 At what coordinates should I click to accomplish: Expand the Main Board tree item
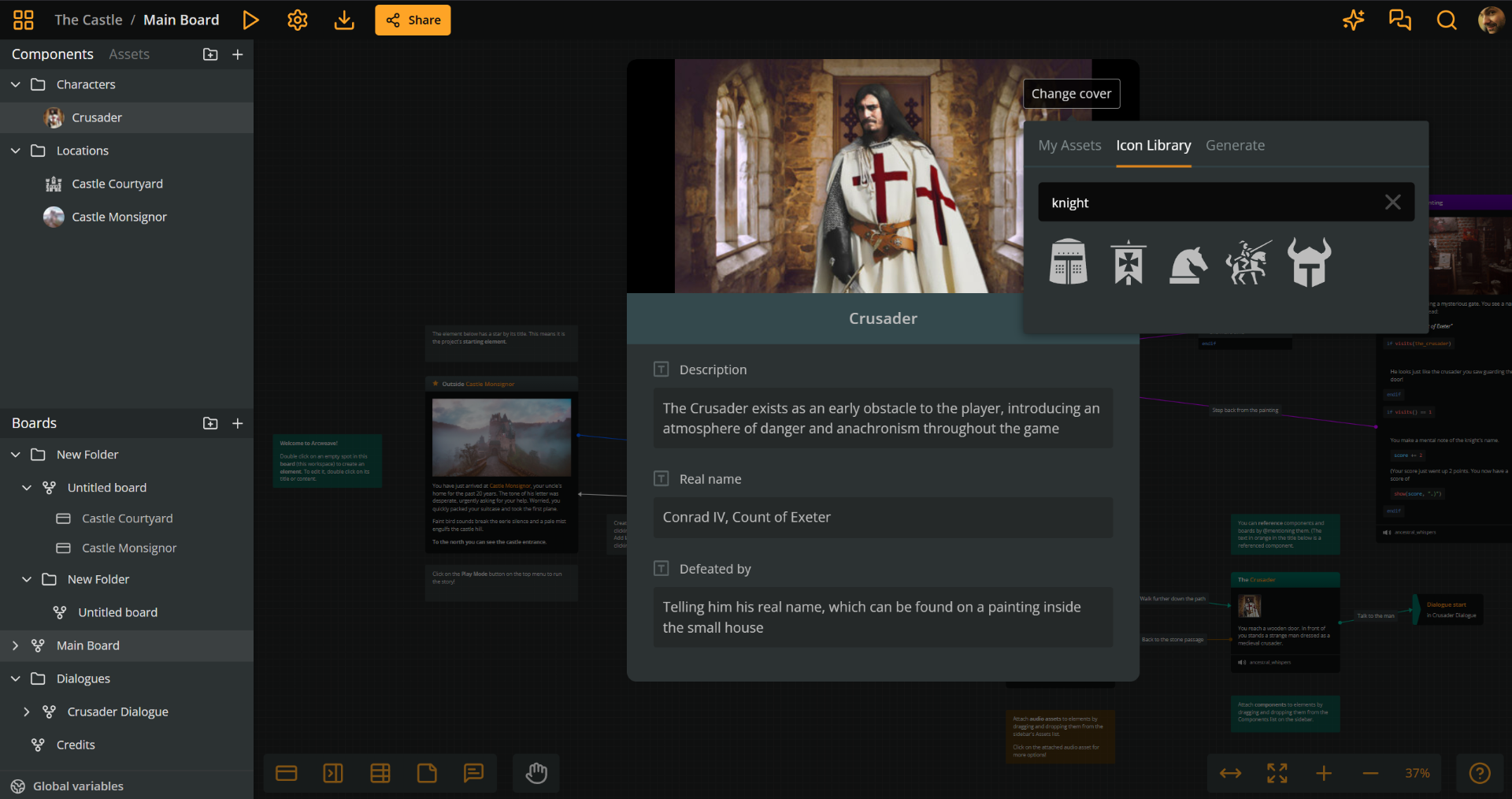coord(14,645)
